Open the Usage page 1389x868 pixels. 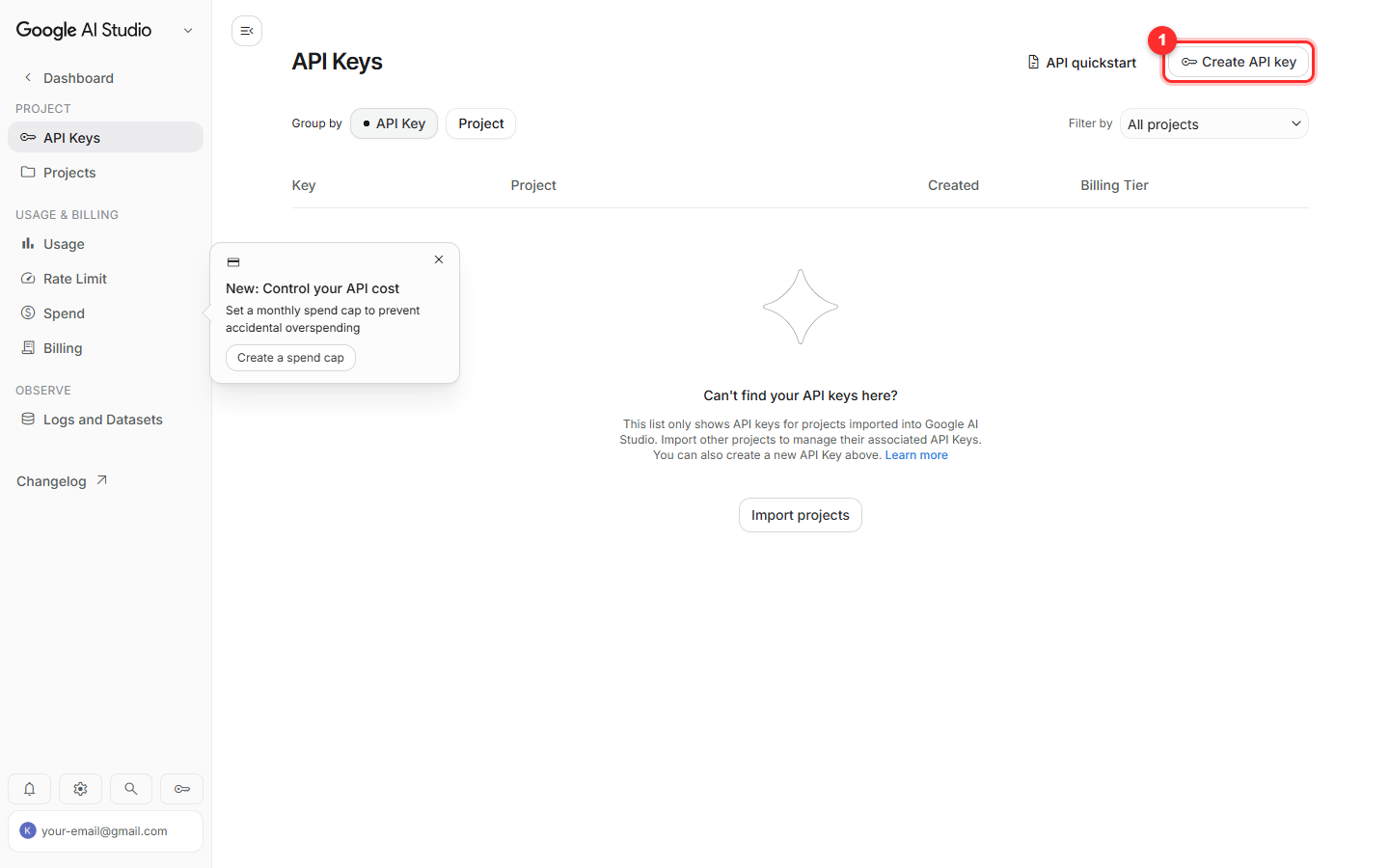click(106, 244)
